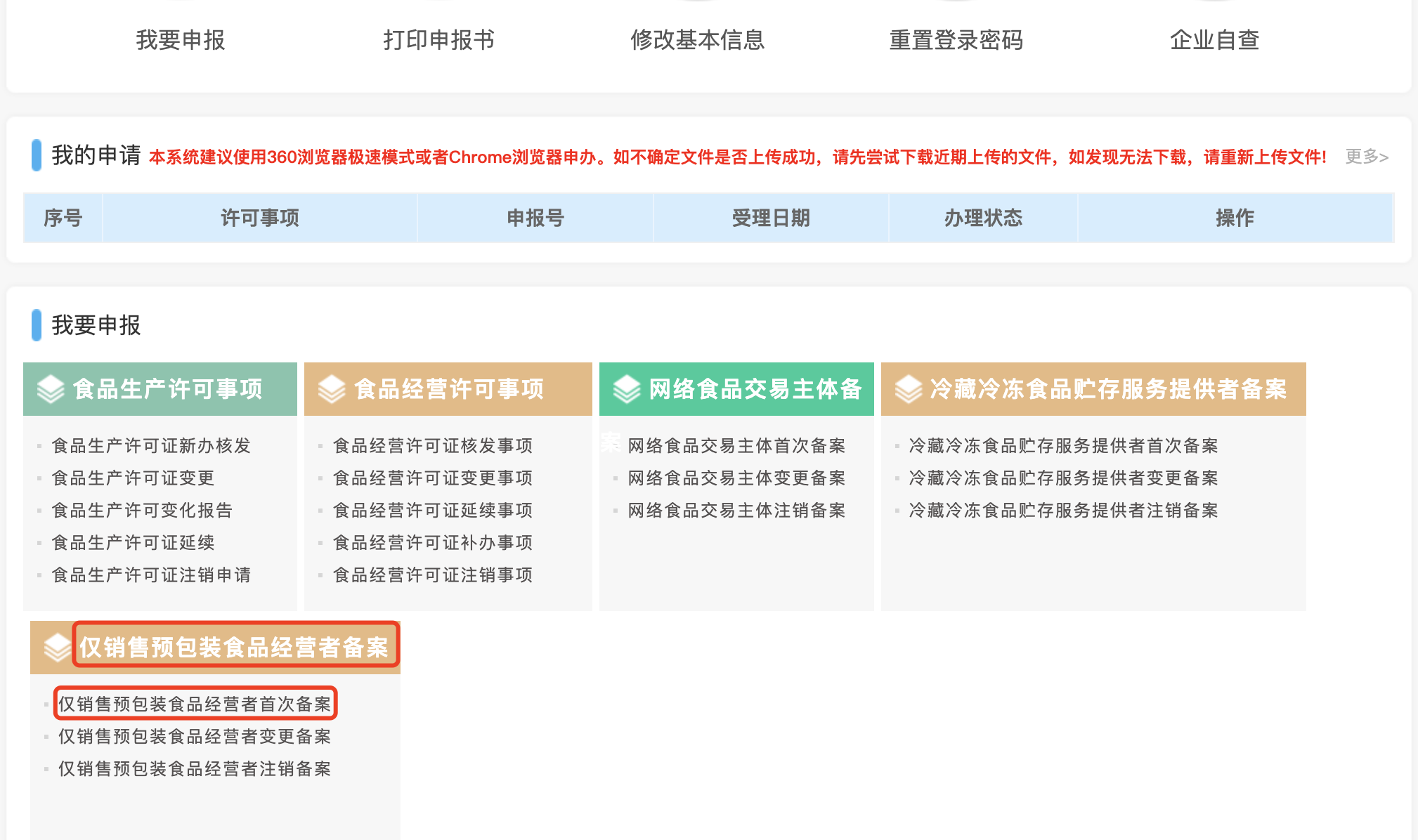Open 网络食品交易主体首次备案 link

pos(736,446)
